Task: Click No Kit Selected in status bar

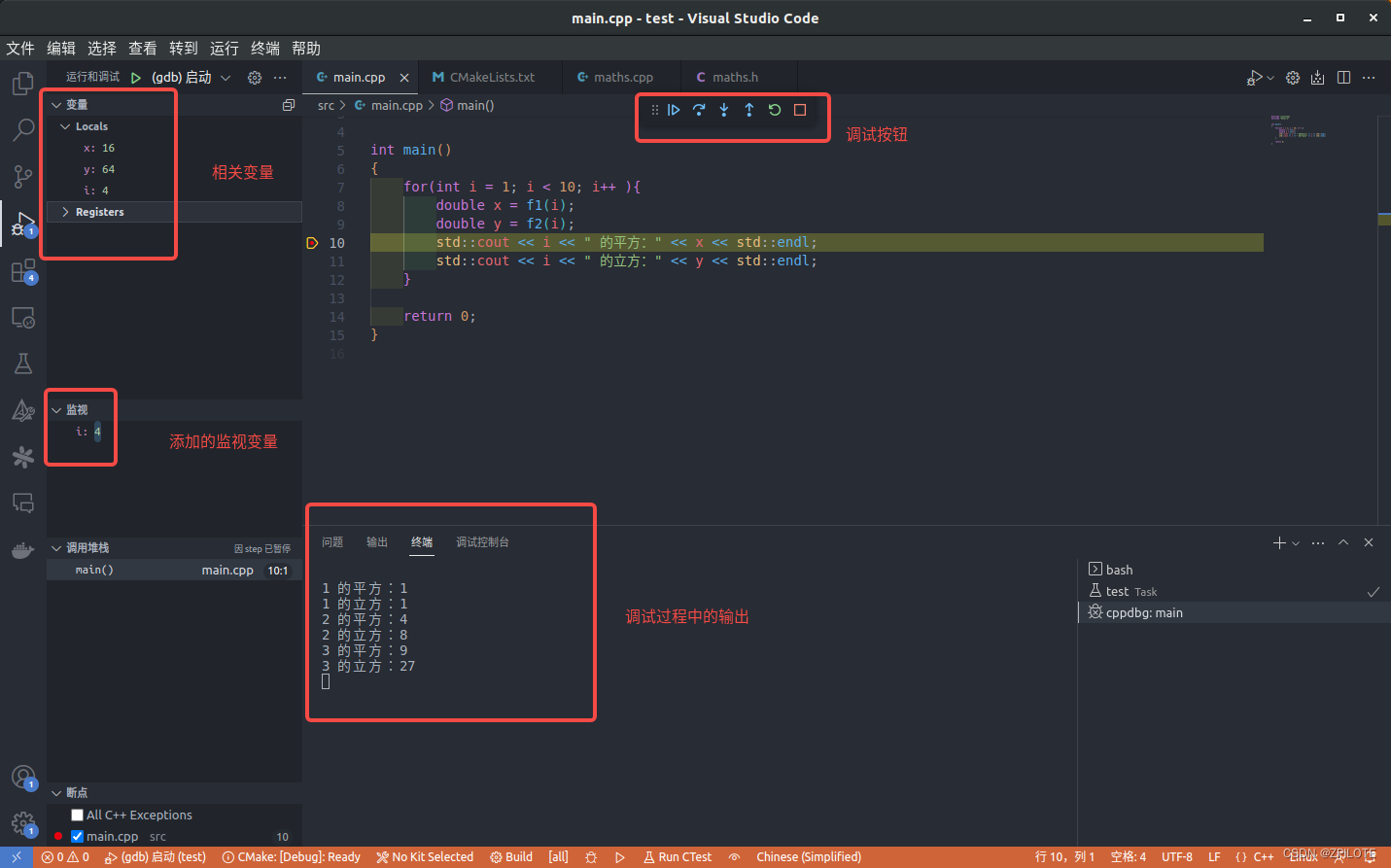Action: click(x=425, y=857)
